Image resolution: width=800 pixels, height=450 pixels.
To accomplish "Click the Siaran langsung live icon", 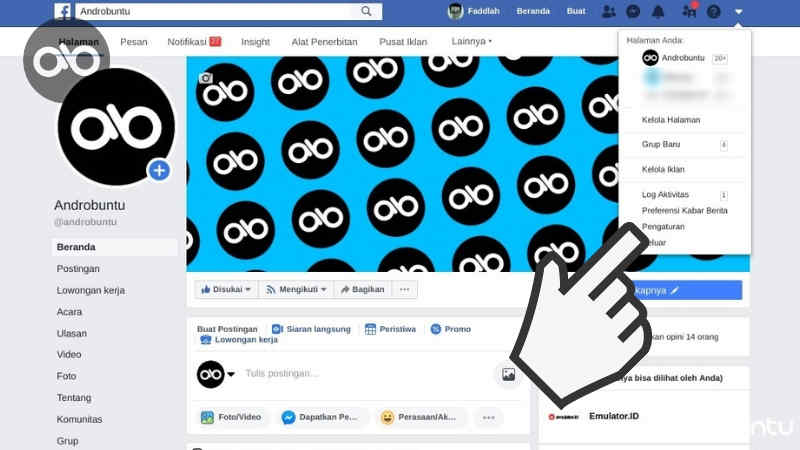I will pos(277,329).
